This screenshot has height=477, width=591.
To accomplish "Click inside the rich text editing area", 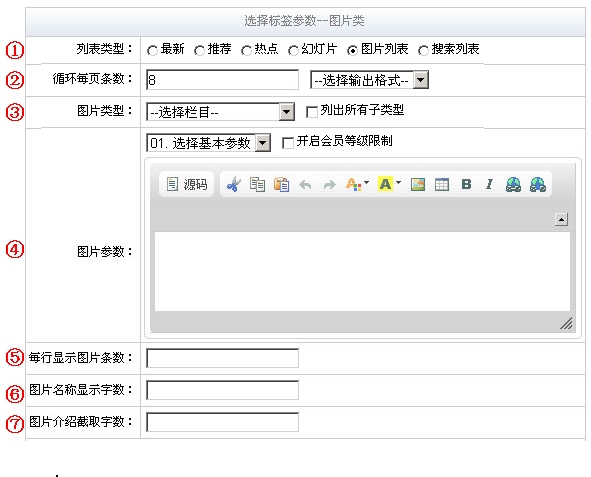I will pos(362,271).
